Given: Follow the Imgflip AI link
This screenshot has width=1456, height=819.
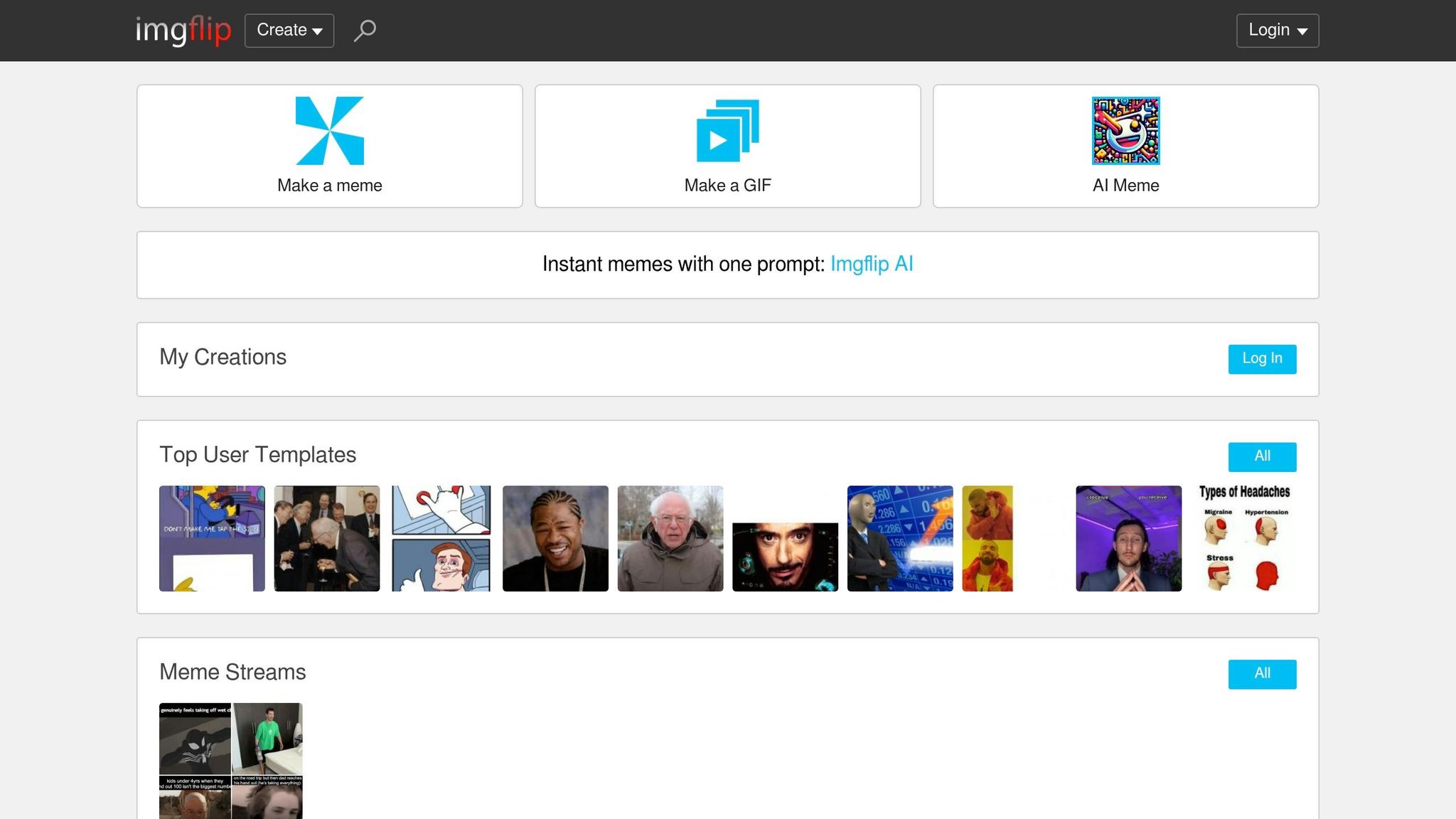Looking at the screenshot, I should (872, 264).
